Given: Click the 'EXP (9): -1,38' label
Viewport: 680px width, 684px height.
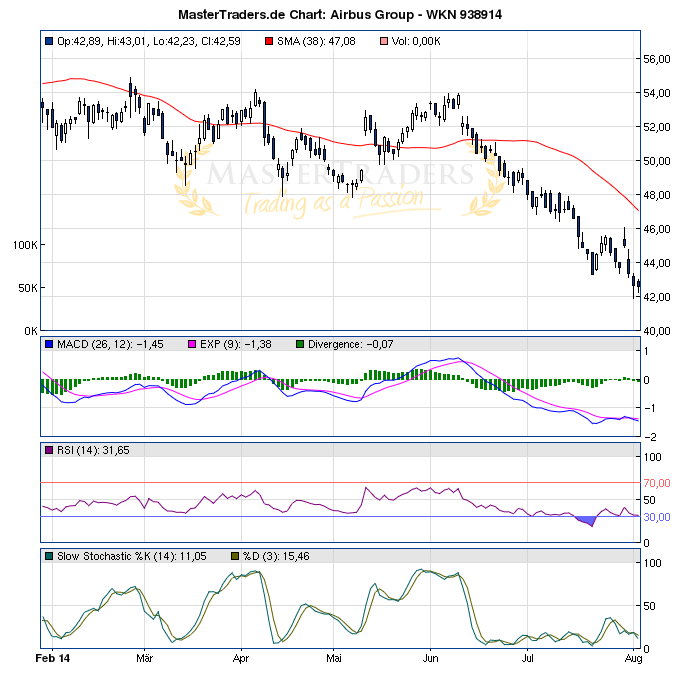Looking at the screenshot, I should (x=236, y=344).
